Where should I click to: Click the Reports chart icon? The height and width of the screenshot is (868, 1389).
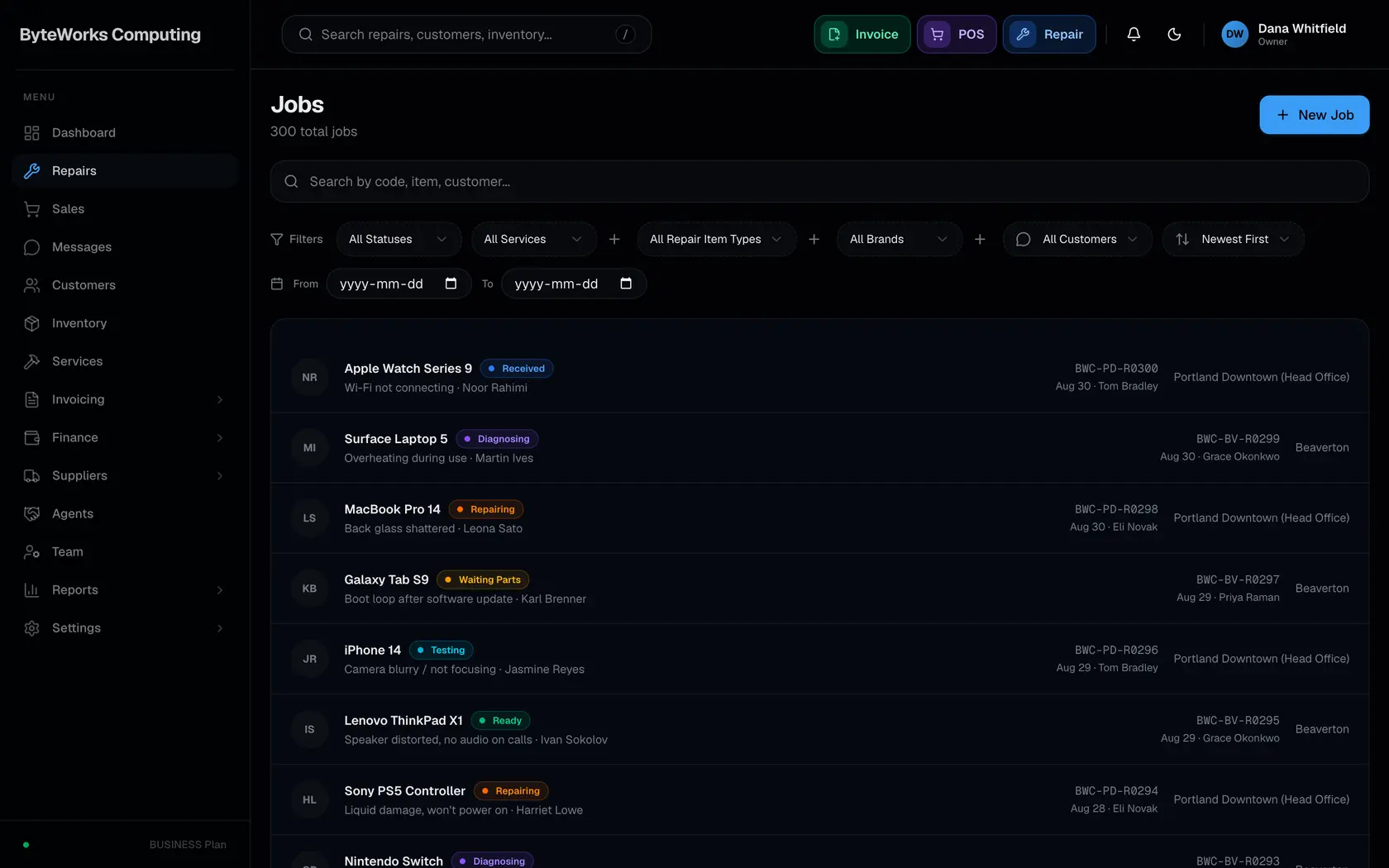32,589
